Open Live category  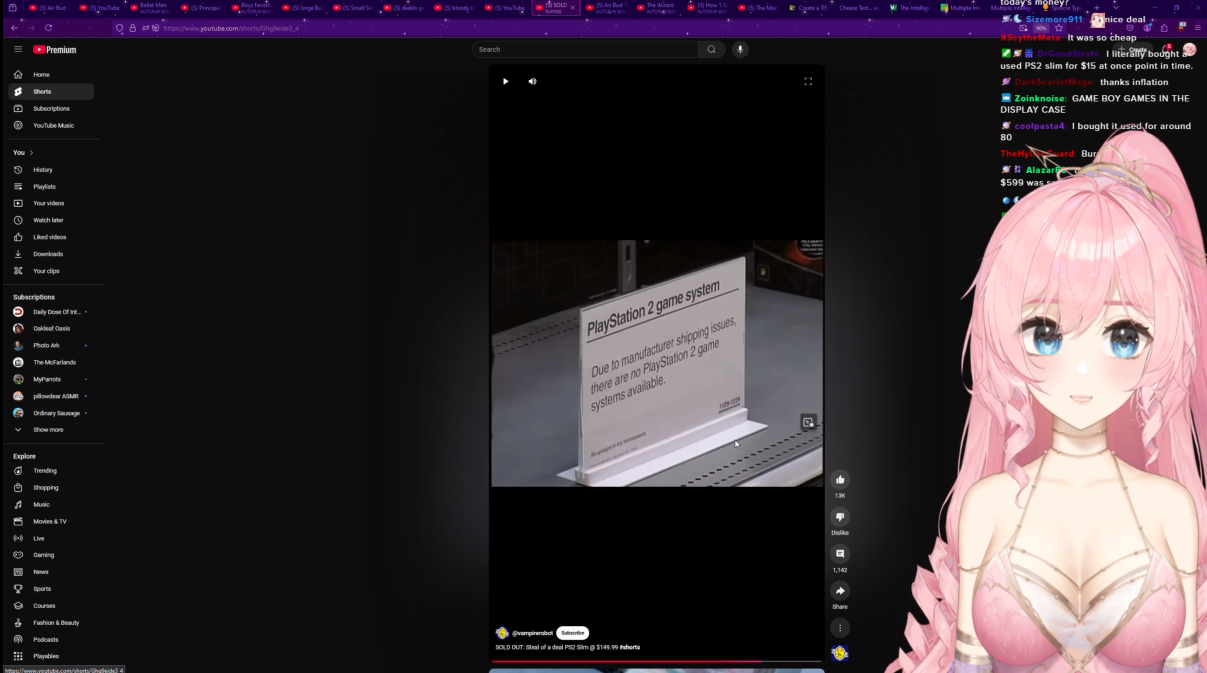[x=51, y=539]
